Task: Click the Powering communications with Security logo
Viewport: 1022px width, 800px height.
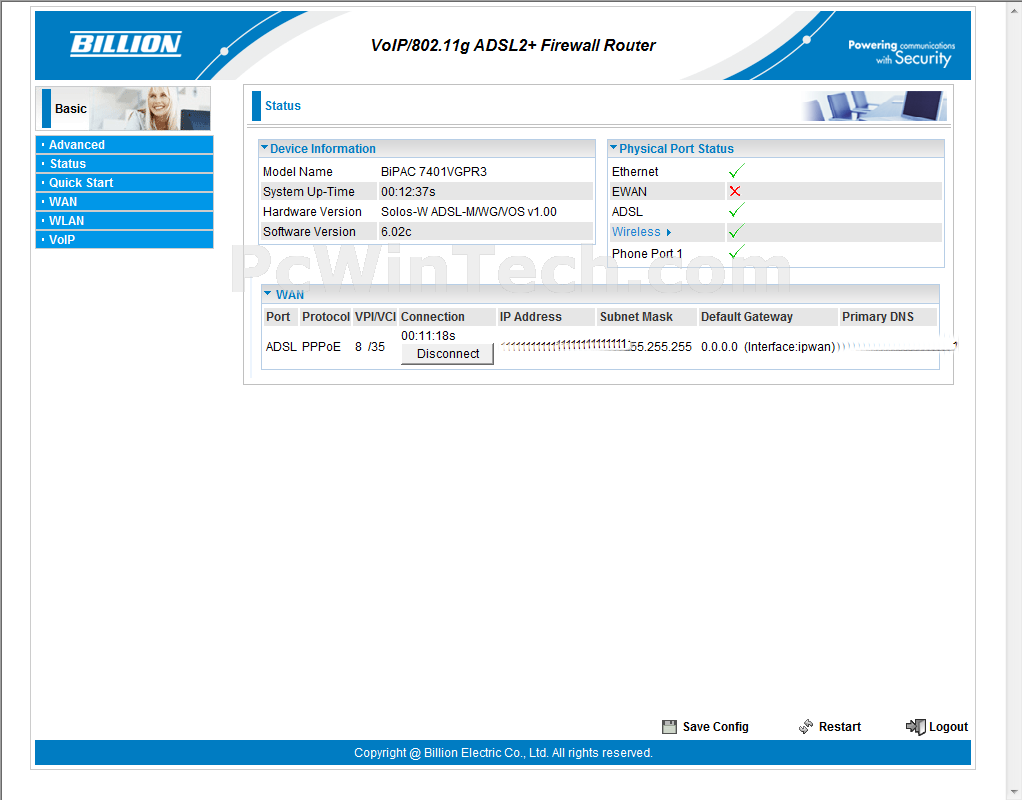Action: coord(901,53)
